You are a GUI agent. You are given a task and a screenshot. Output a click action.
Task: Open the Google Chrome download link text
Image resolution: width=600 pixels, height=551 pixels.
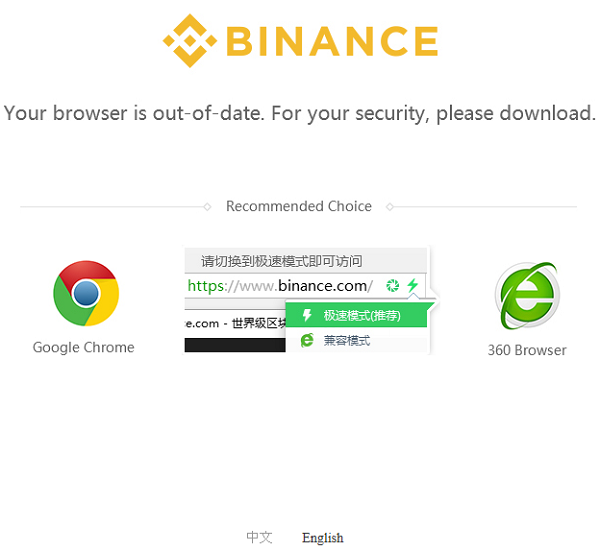click(x=84, y=347)
